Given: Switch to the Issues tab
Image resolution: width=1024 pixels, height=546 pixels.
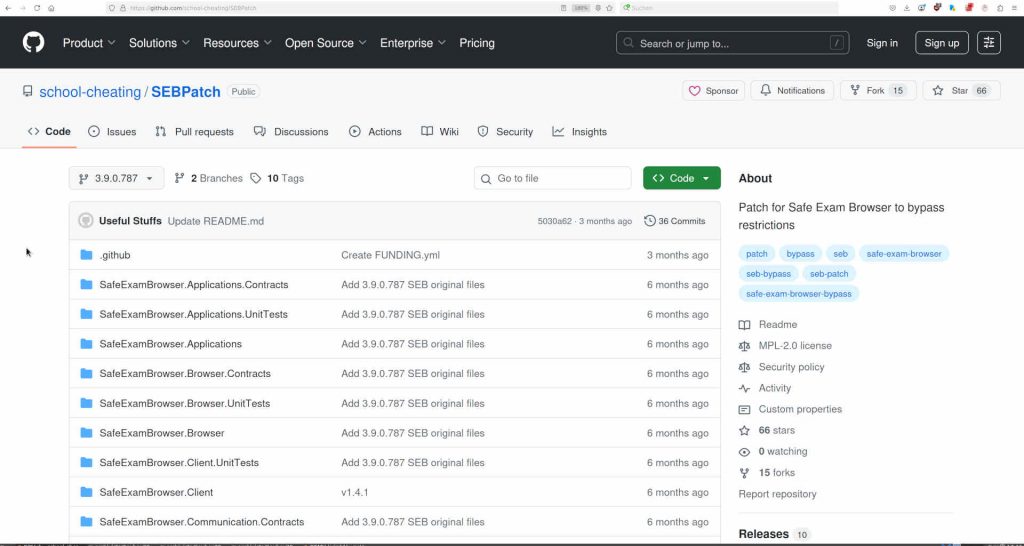Looking at the screenshot, I should [x=112, y=131].
